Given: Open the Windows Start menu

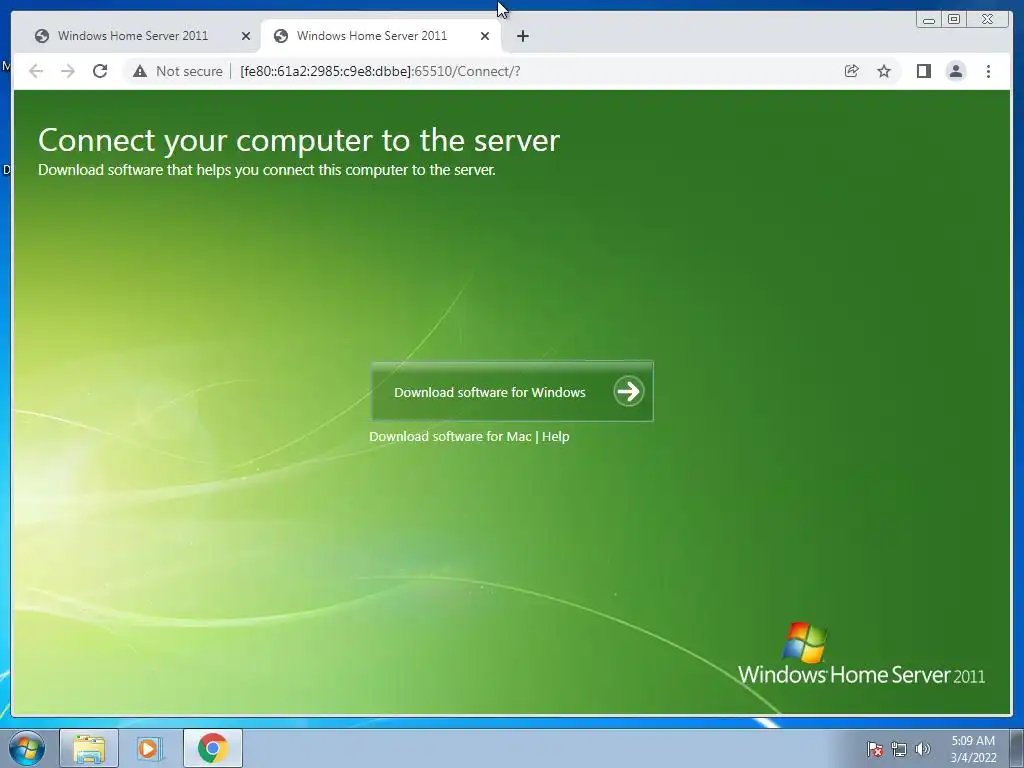Looking at the screenshot, I should click(27, 748).
